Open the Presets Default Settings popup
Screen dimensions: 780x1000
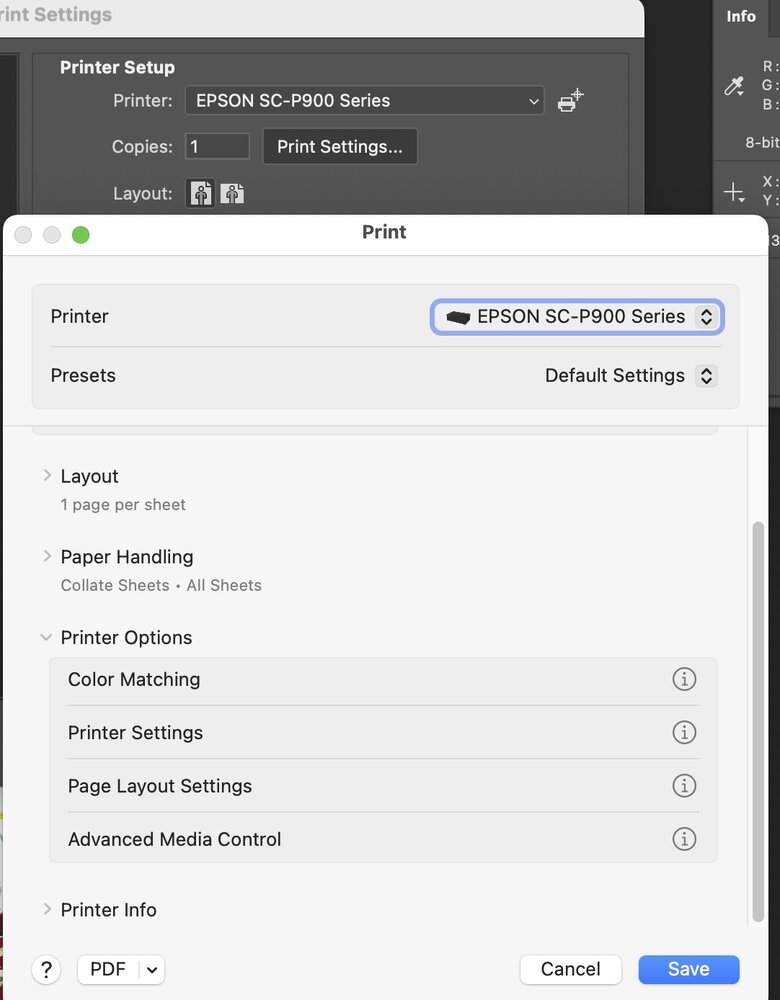point(630,376)
